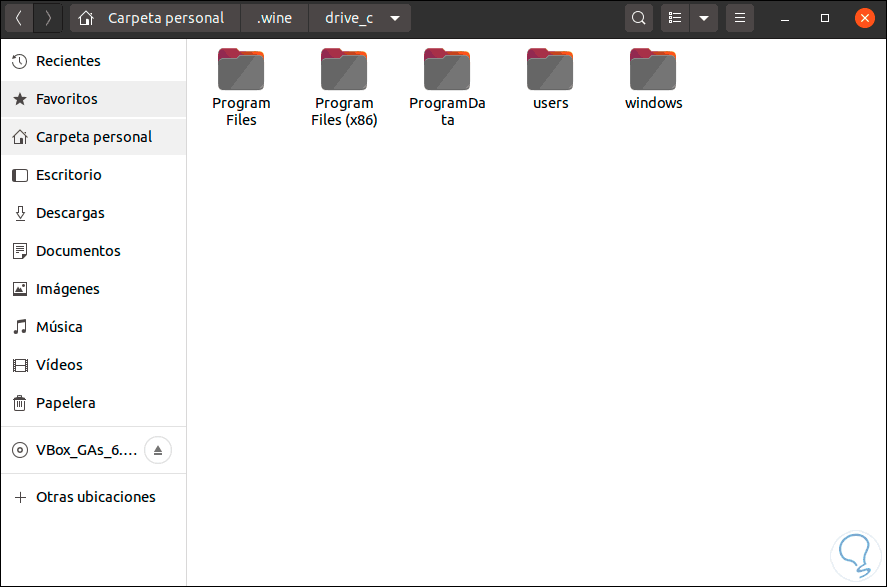887x587 pixels.
Task: Click the home icon in the path bar
Action: click(86, 18)
